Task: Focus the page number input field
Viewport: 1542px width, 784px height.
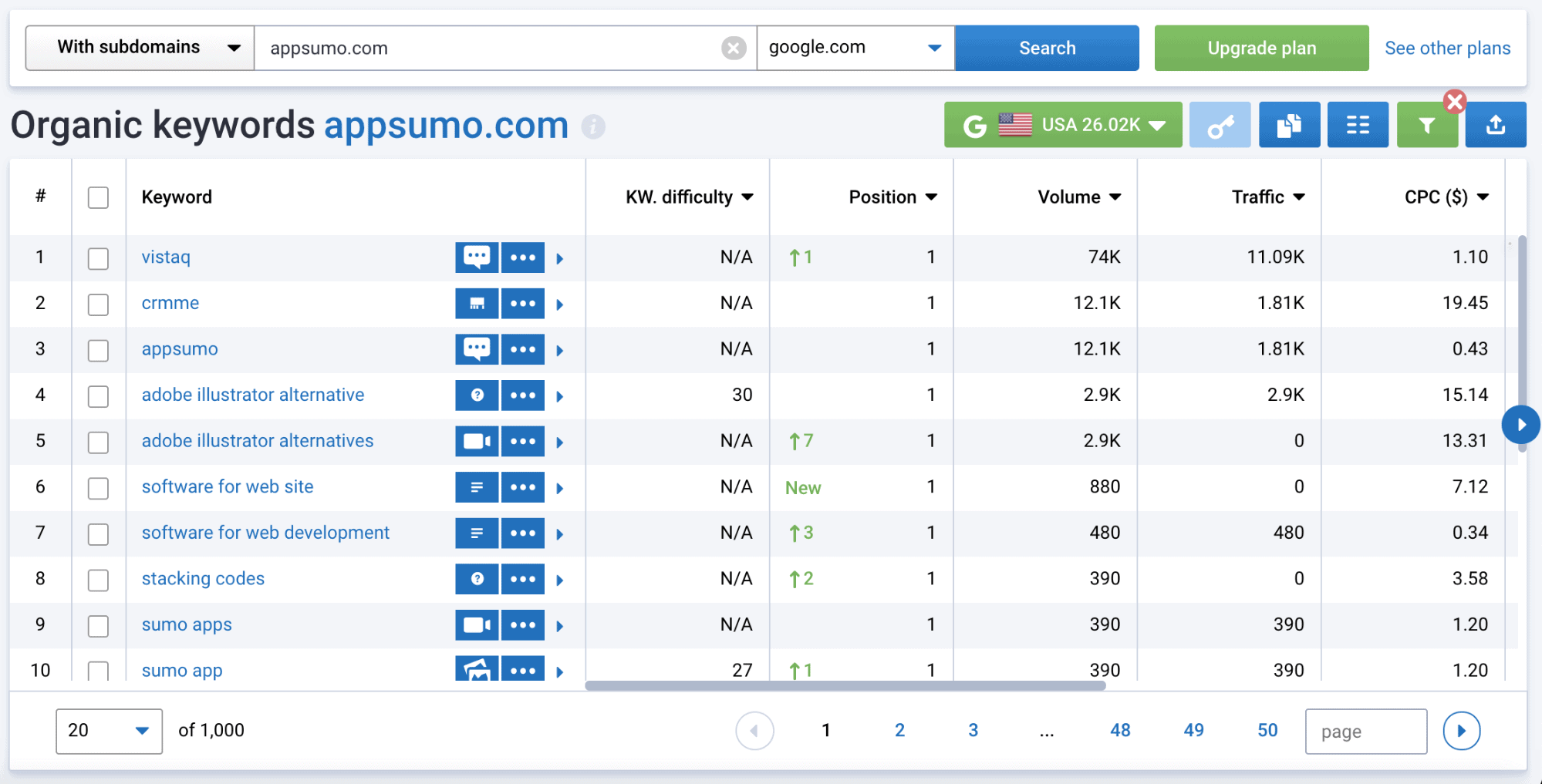Action: [x=1365, y=731]
